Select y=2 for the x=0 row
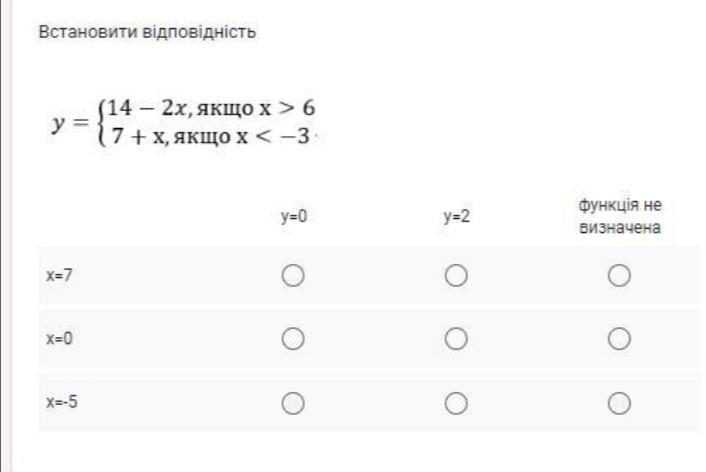 [x=455, y=339]
